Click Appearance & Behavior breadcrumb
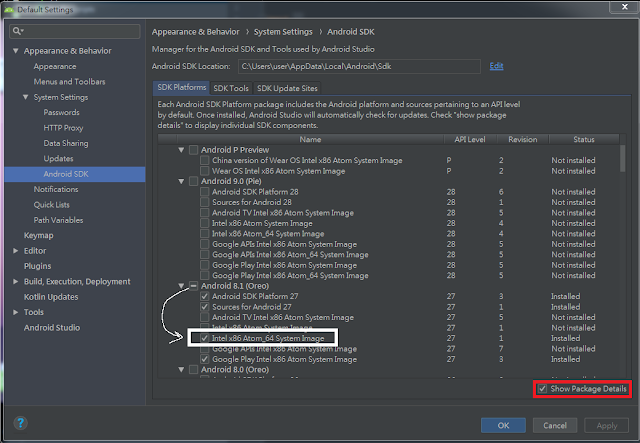 [x=196, y=32]
